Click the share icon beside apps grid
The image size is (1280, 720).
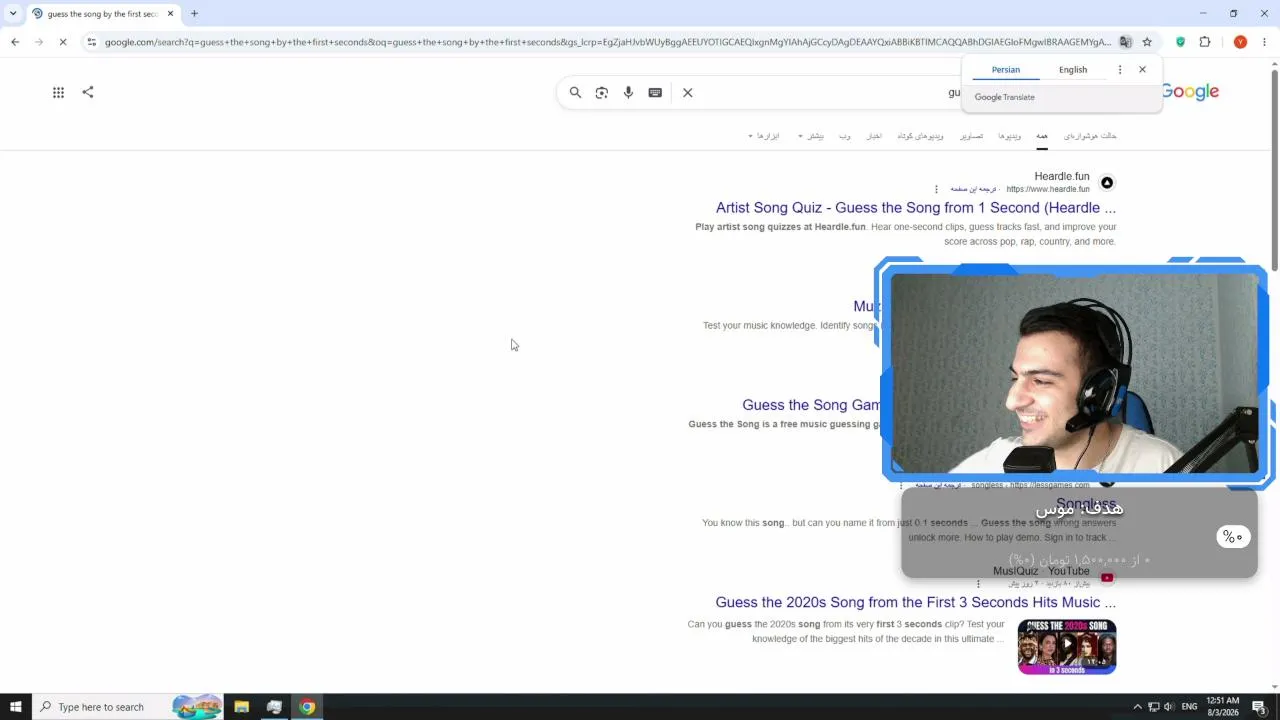click(x=88, y=92)
